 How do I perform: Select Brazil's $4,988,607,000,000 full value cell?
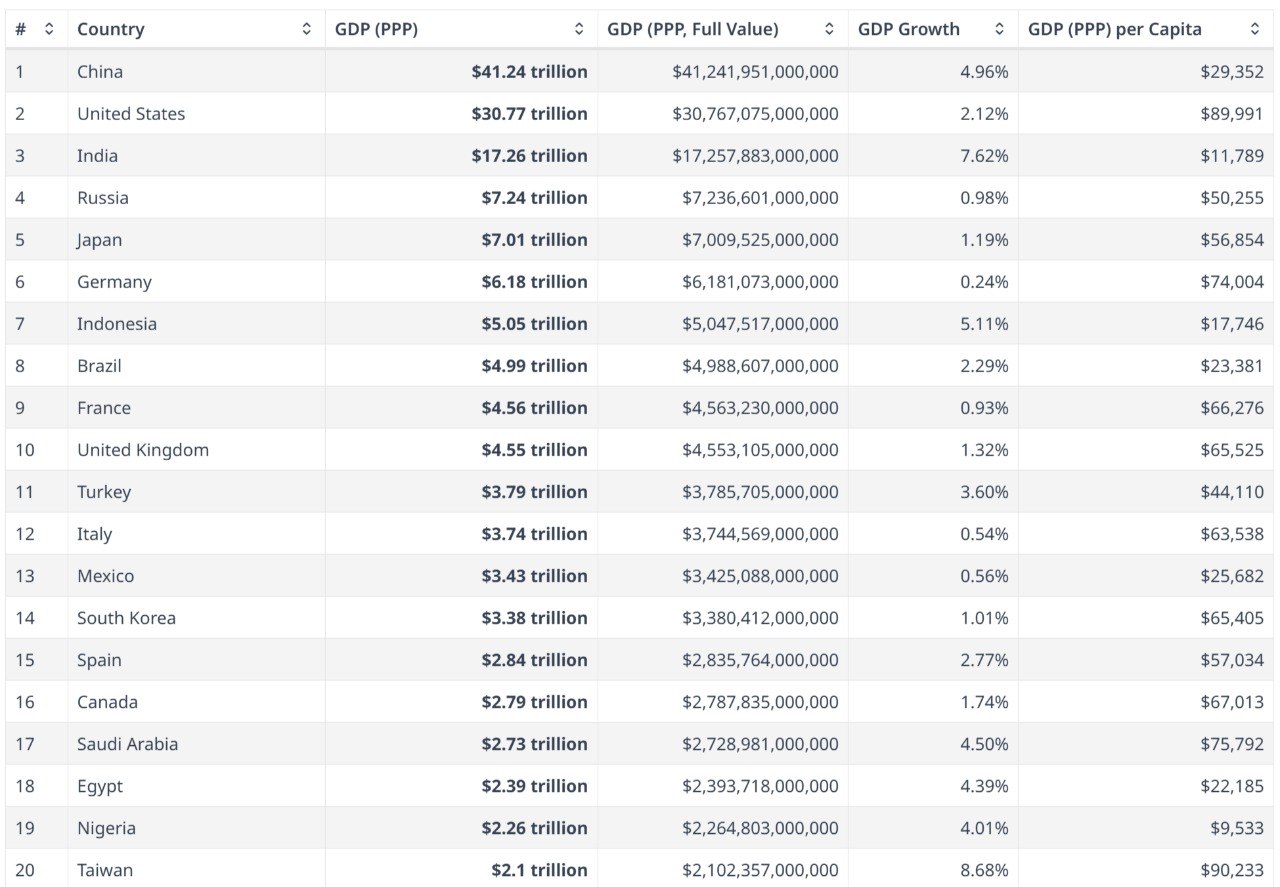click(755, 366)
